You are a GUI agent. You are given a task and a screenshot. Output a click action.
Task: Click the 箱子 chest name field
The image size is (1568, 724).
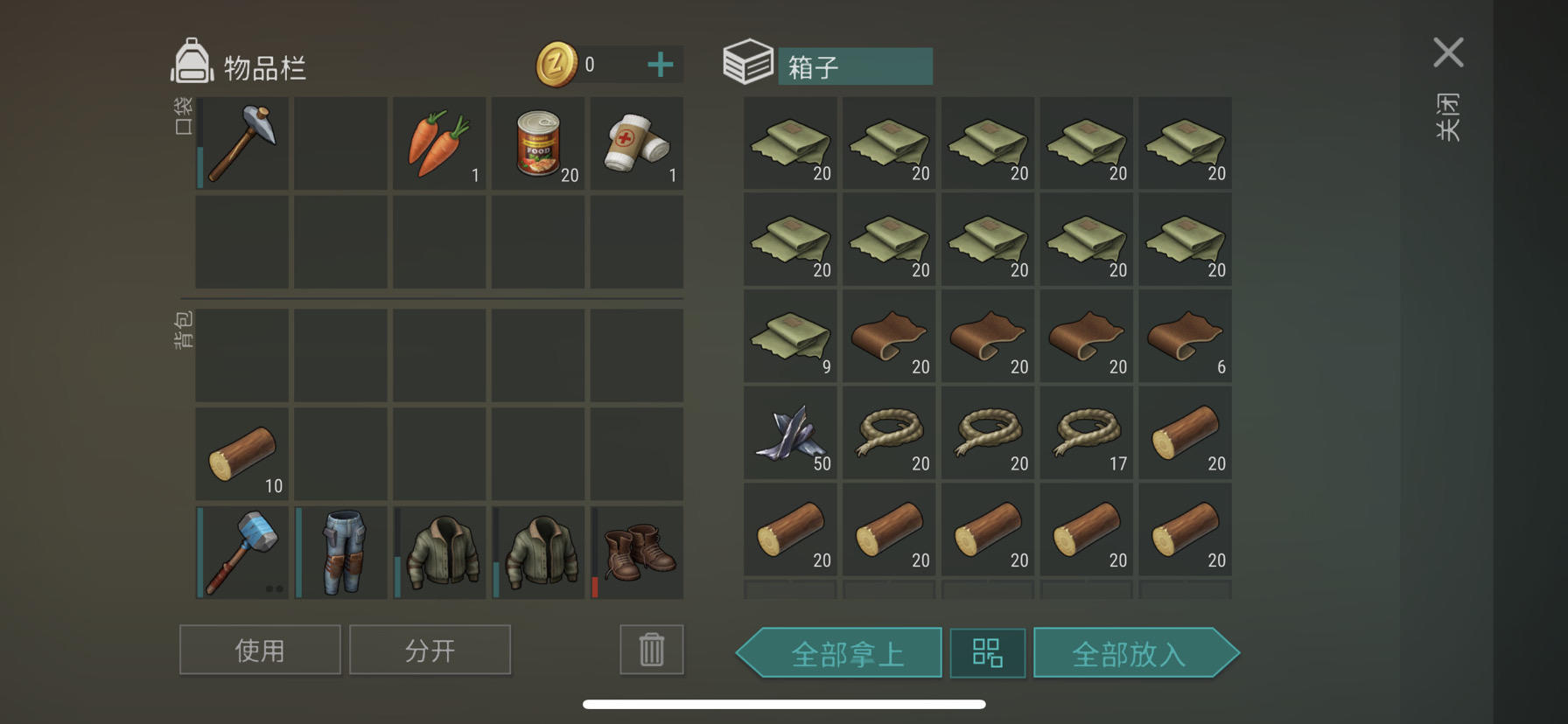(x=855, y=66)
